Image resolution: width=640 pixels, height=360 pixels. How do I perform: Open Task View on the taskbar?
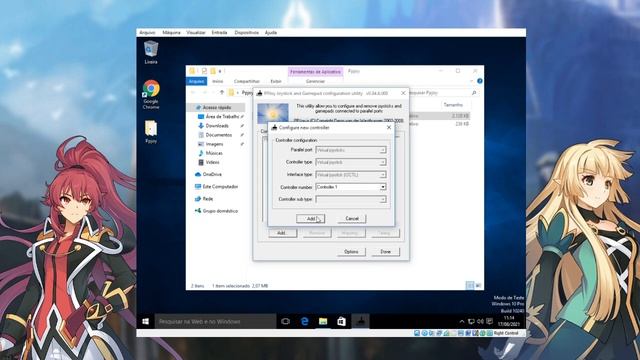pos(285,322)
